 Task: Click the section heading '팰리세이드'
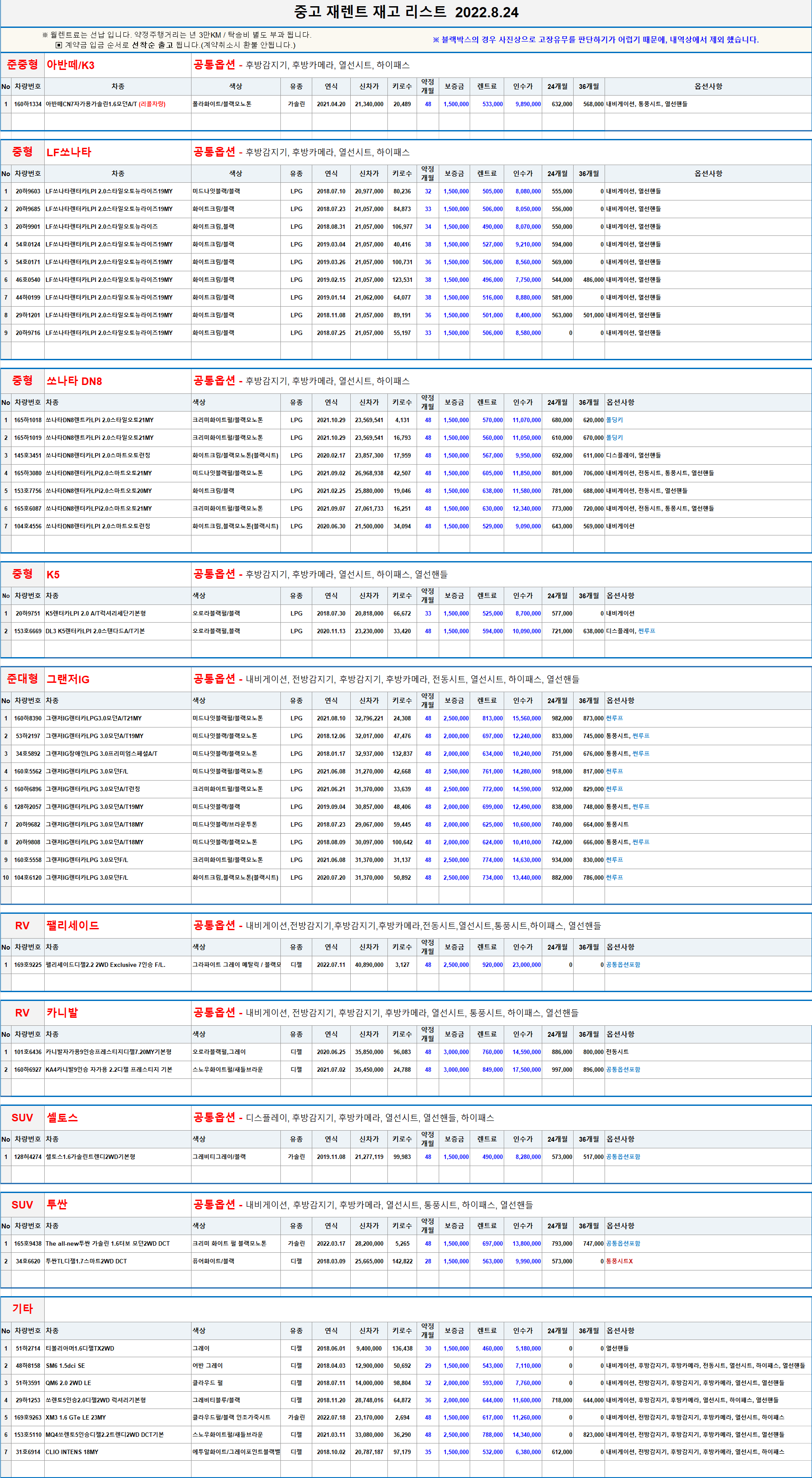(x=72, y=925)
